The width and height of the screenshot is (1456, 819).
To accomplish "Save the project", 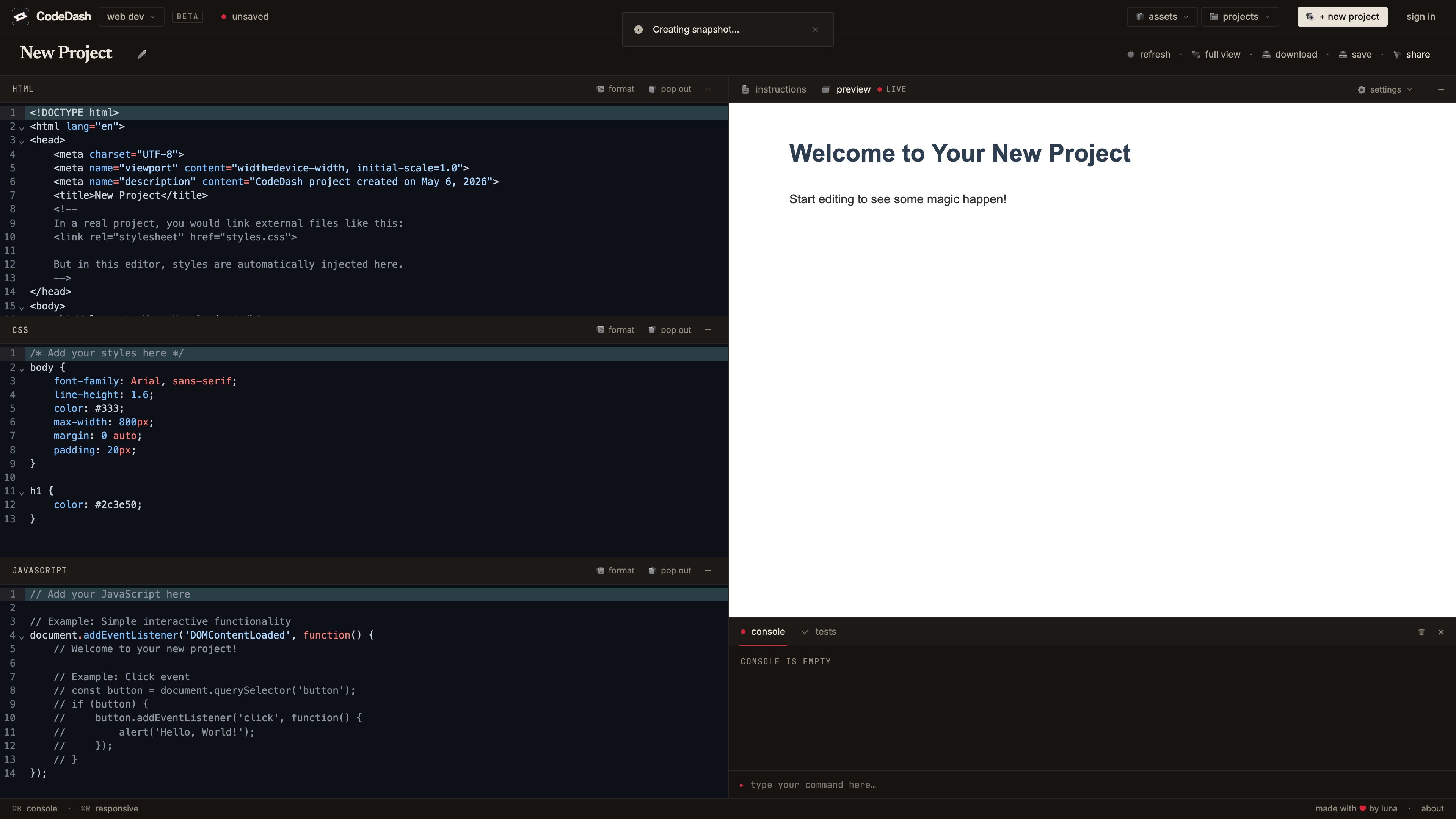I will pos(1355,54).
